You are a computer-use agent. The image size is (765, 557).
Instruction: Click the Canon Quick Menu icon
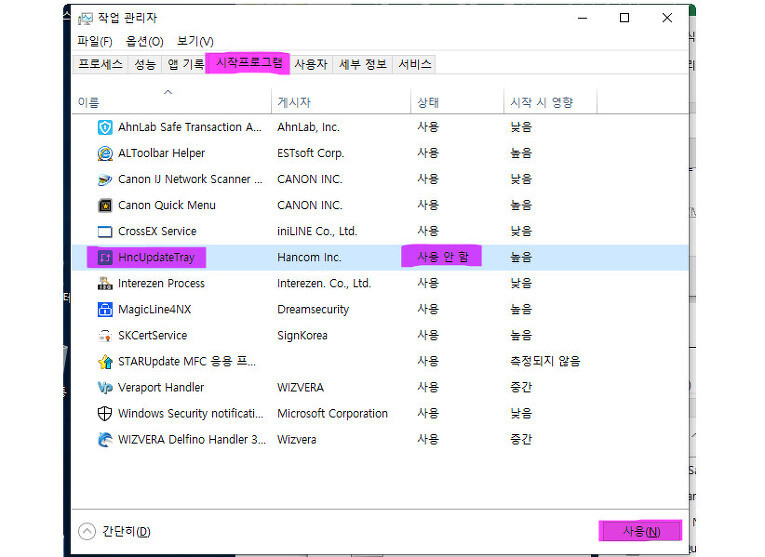click(x=105, y=205)
